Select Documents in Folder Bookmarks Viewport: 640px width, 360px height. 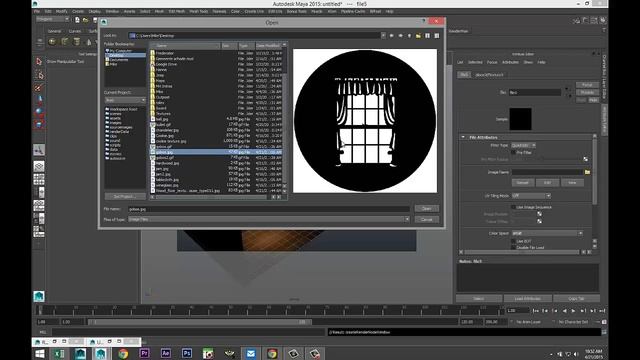click(119, 60)
